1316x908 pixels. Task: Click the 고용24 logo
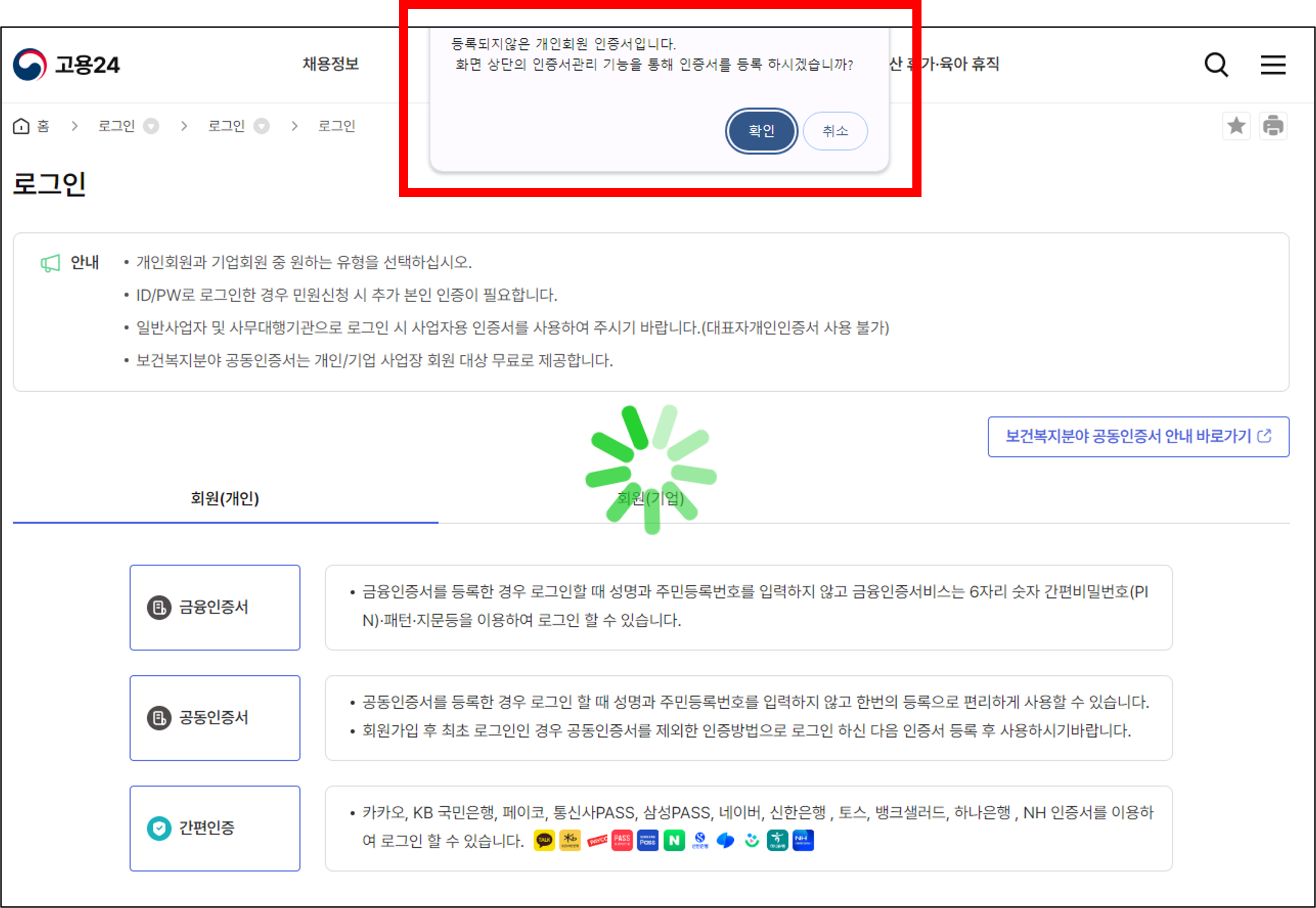[x=66, y=65]
